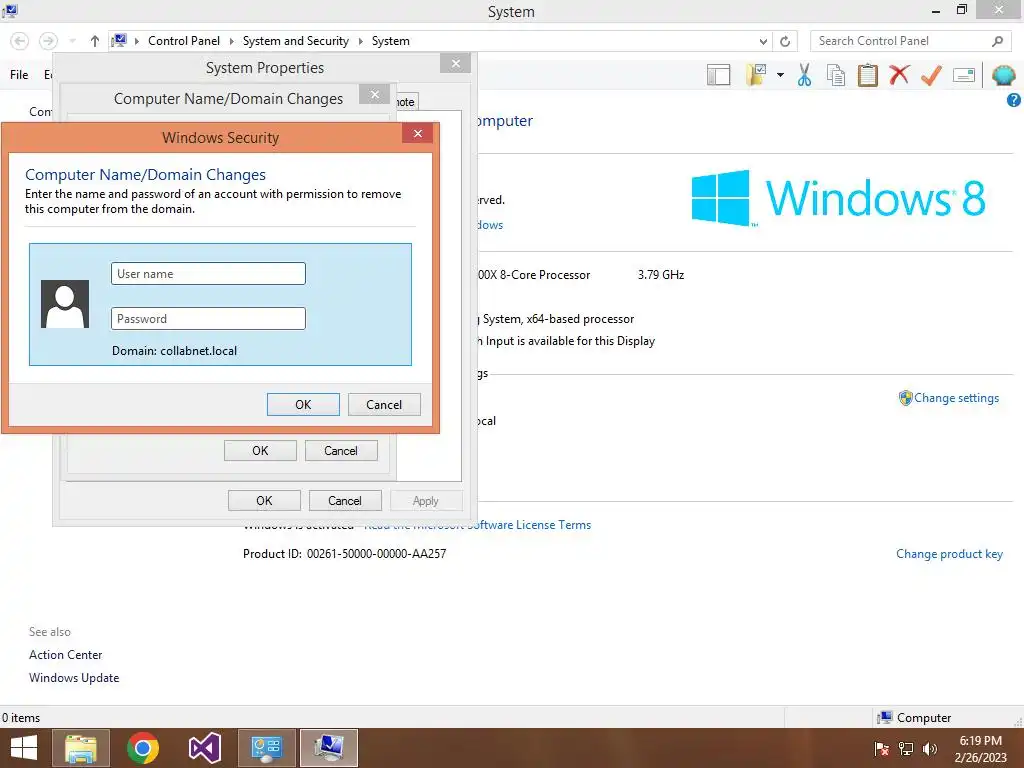
Task: Click the orange checkmark icon
Action: (931, 75)
